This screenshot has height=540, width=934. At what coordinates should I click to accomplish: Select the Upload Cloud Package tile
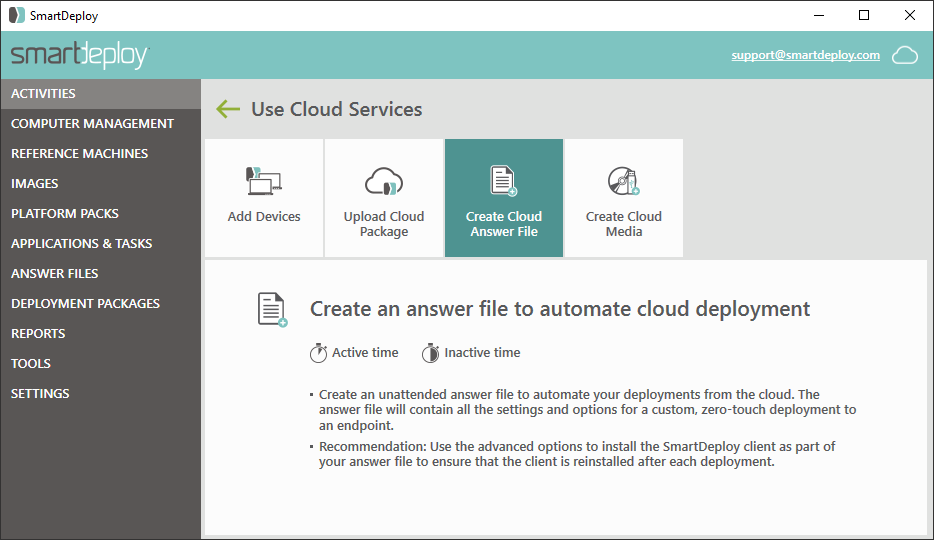tap(384, 198)
